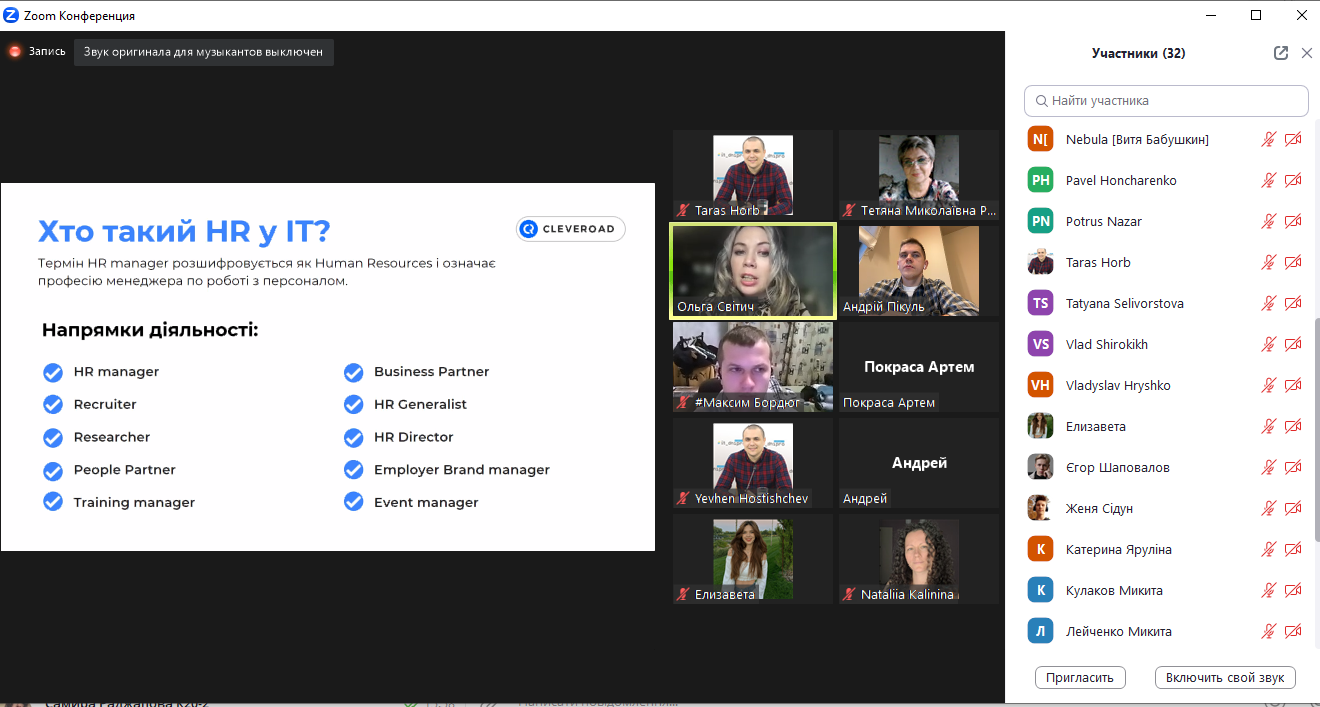Click the Cleveroad logo on the slide
Image resolution: width=1320 pixels, height=707 pixels.
coord(571,229)
